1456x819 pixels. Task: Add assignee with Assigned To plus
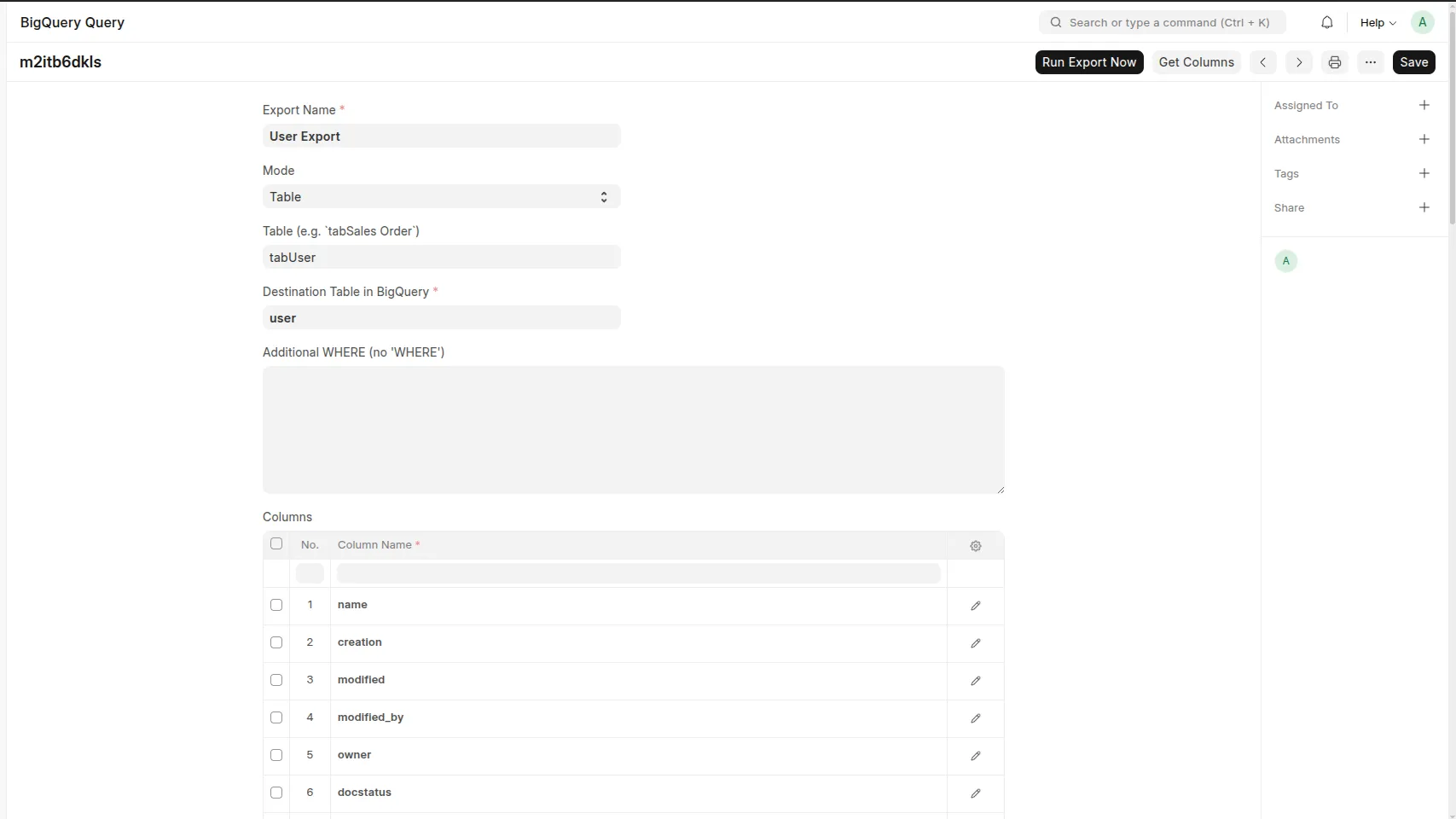tap(1424, 105)
